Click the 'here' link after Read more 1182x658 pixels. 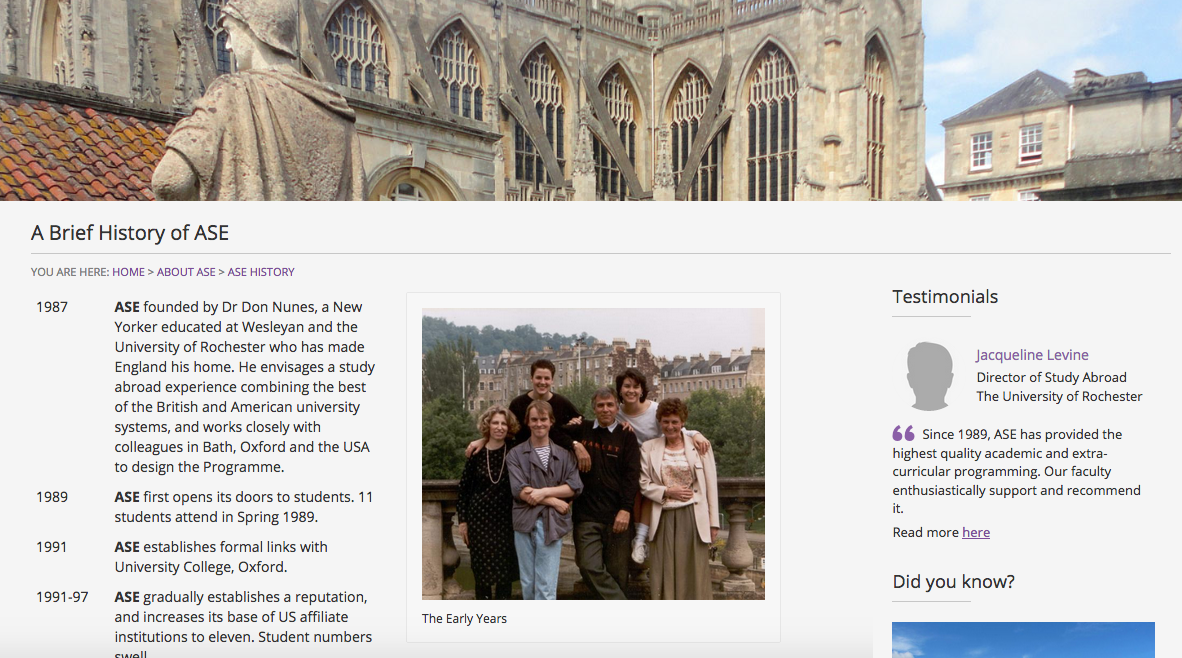coord(976,532)
